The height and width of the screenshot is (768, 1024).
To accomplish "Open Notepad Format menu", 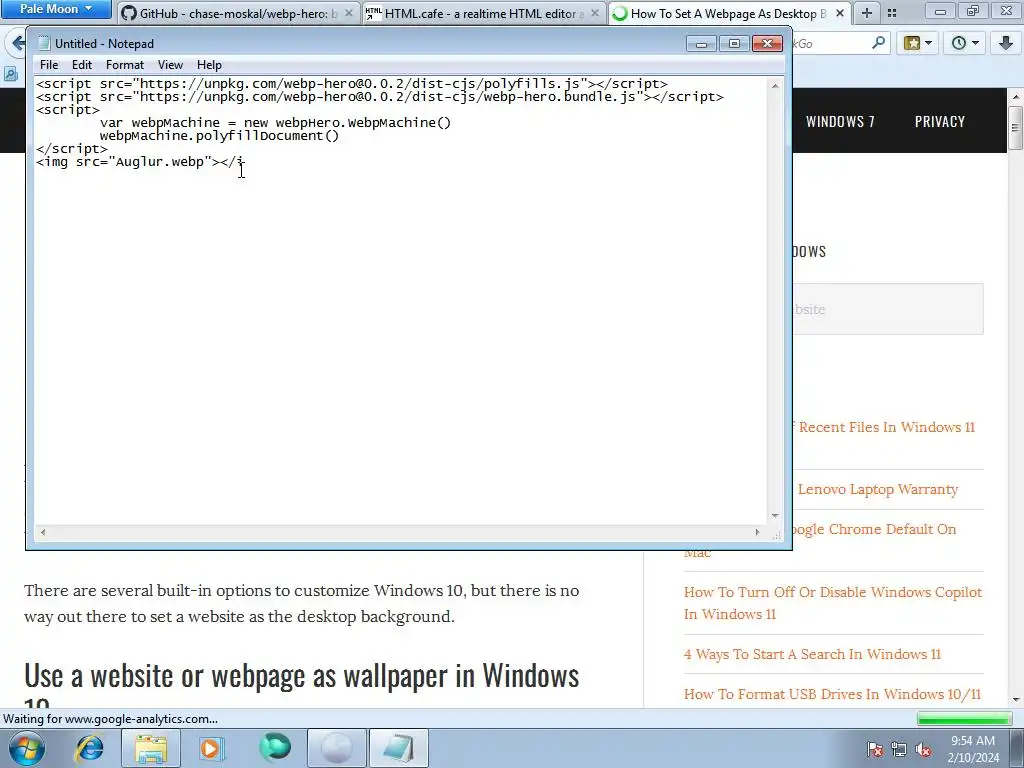I will pyautogui.click(x=125, y=65).
